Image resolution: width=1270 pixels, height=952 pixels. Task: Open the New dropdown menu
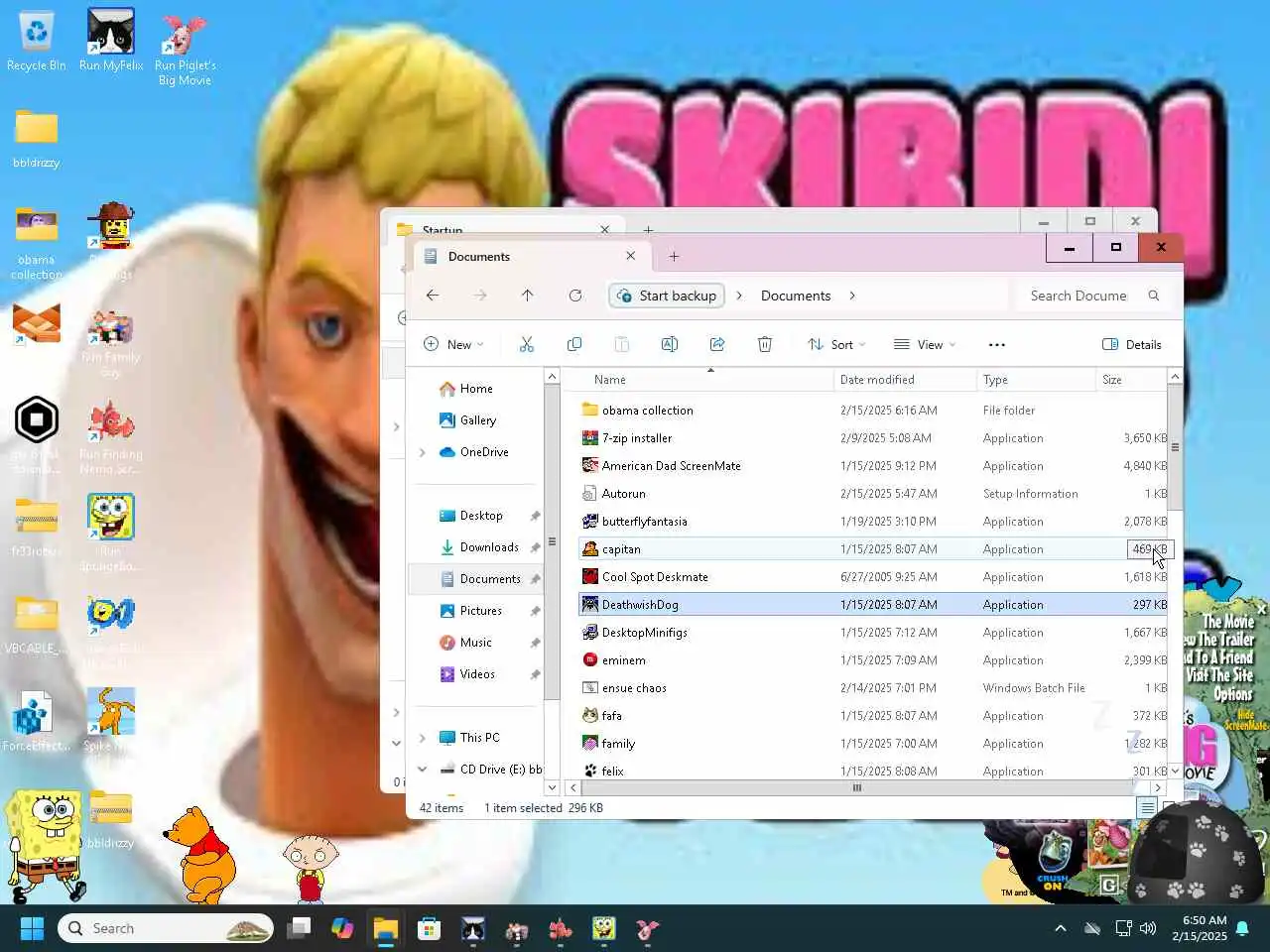point(453,344)
